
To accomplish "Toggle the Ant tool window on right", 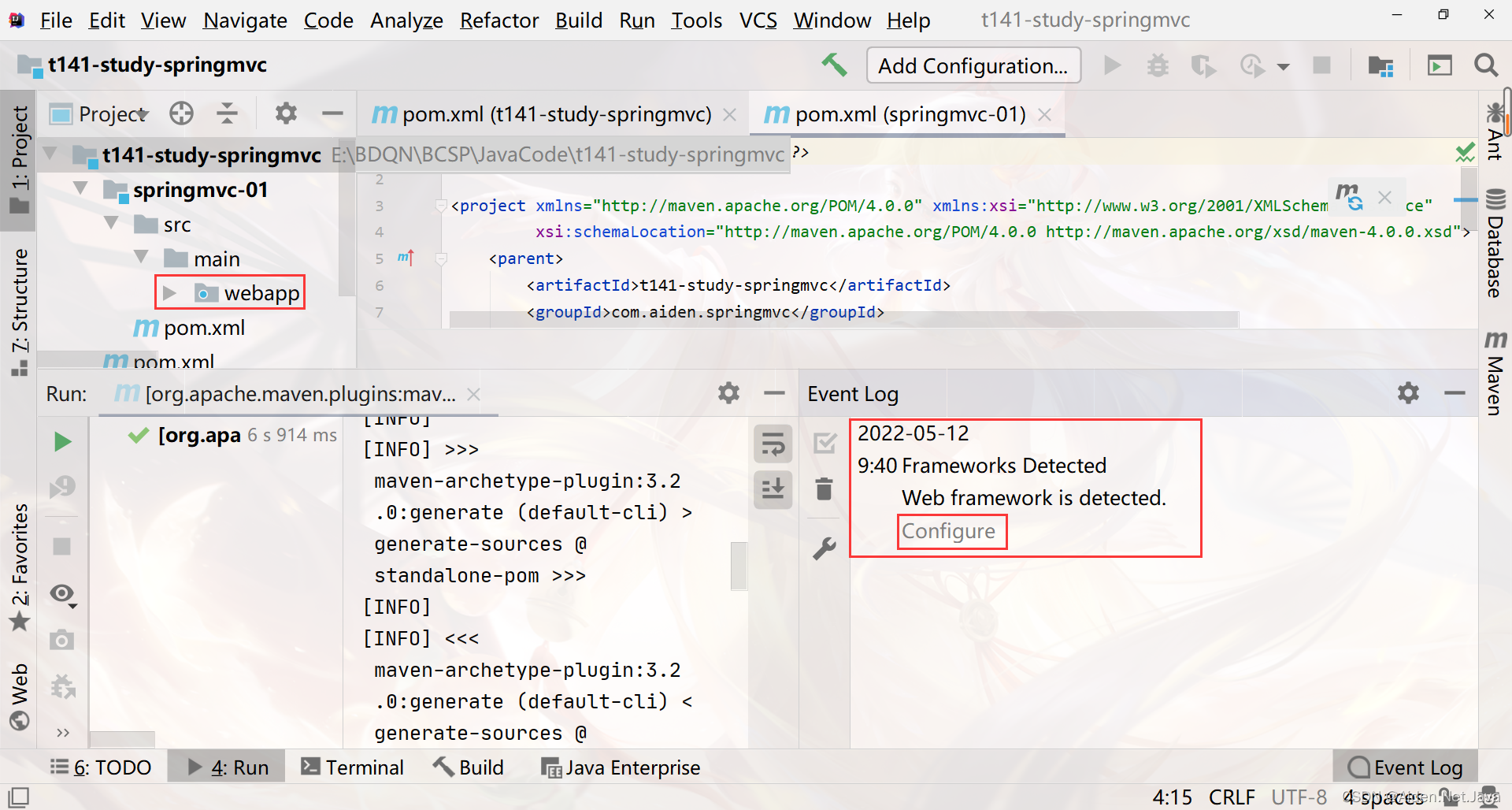I will pos(1495,130).
